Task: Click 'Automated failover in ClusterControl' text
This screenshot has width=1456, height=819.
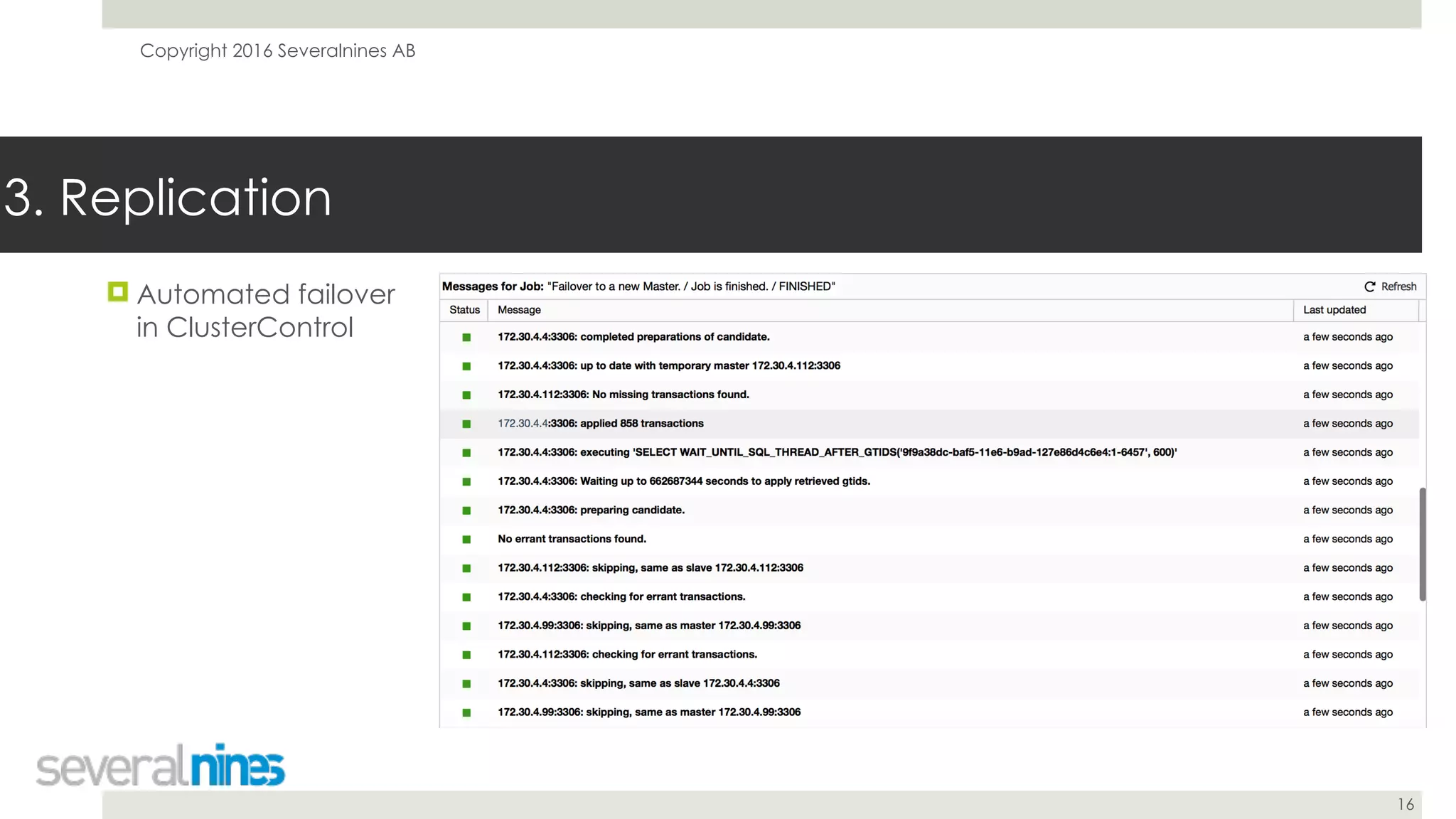Action: 265,311
